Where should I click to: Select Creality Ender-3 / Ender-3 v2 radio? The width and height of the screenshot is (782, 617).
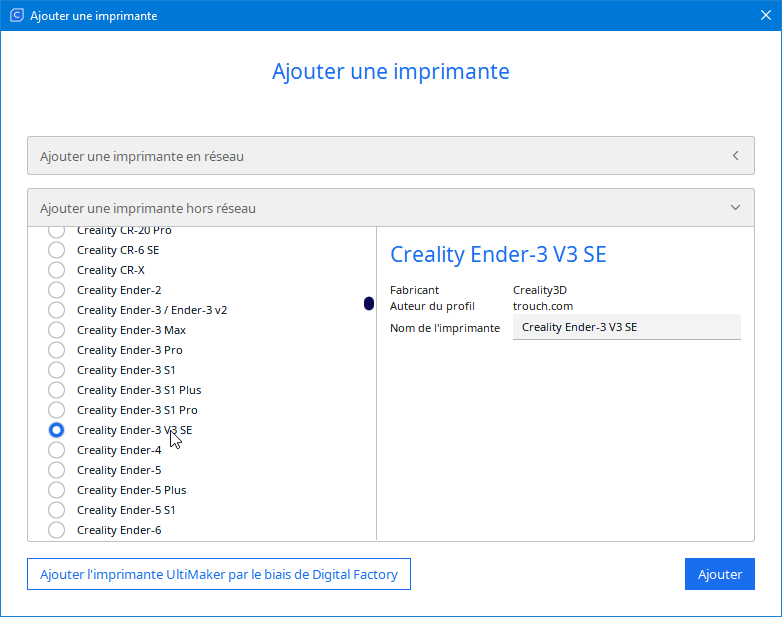[x=56, y=310]
